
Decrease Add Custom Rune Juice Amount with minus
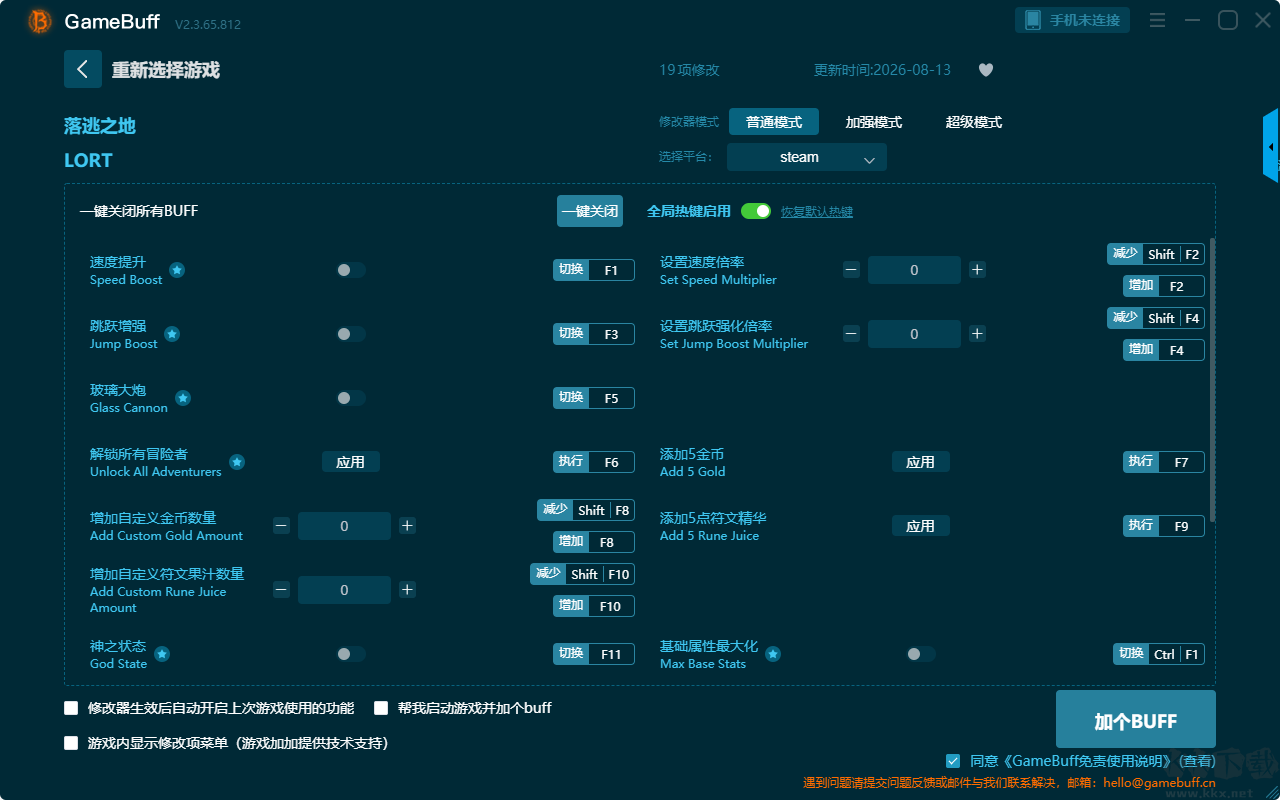[x=281, y=590]
